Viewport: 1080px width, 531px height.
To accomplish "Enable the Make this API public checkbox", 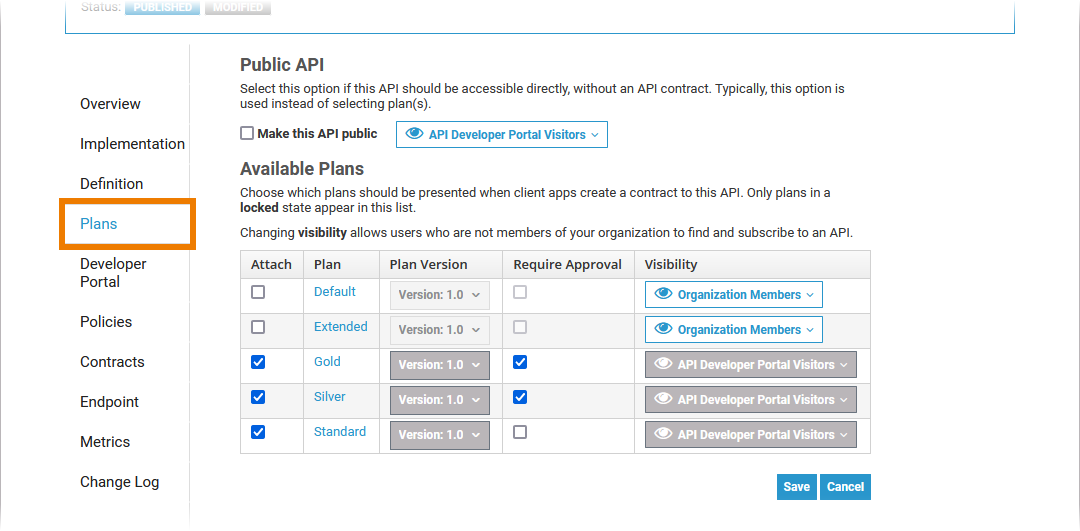I will [247, 133].
